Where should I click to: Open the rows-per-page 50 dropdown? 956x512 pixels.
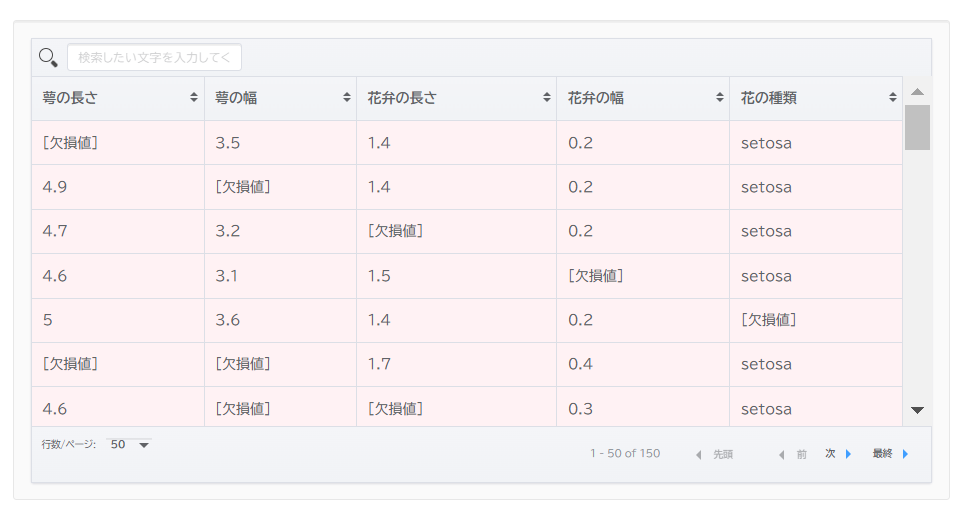coord(129,445)
